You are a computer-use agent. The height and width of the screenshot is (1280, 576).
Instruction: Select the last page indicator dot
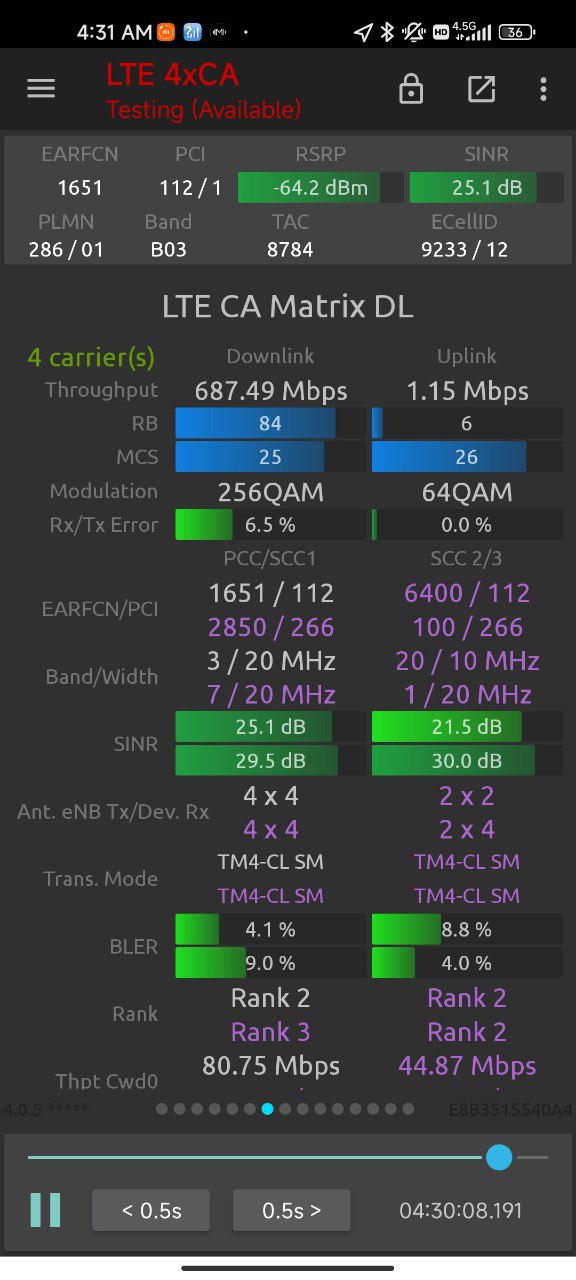coord(407,1109)
